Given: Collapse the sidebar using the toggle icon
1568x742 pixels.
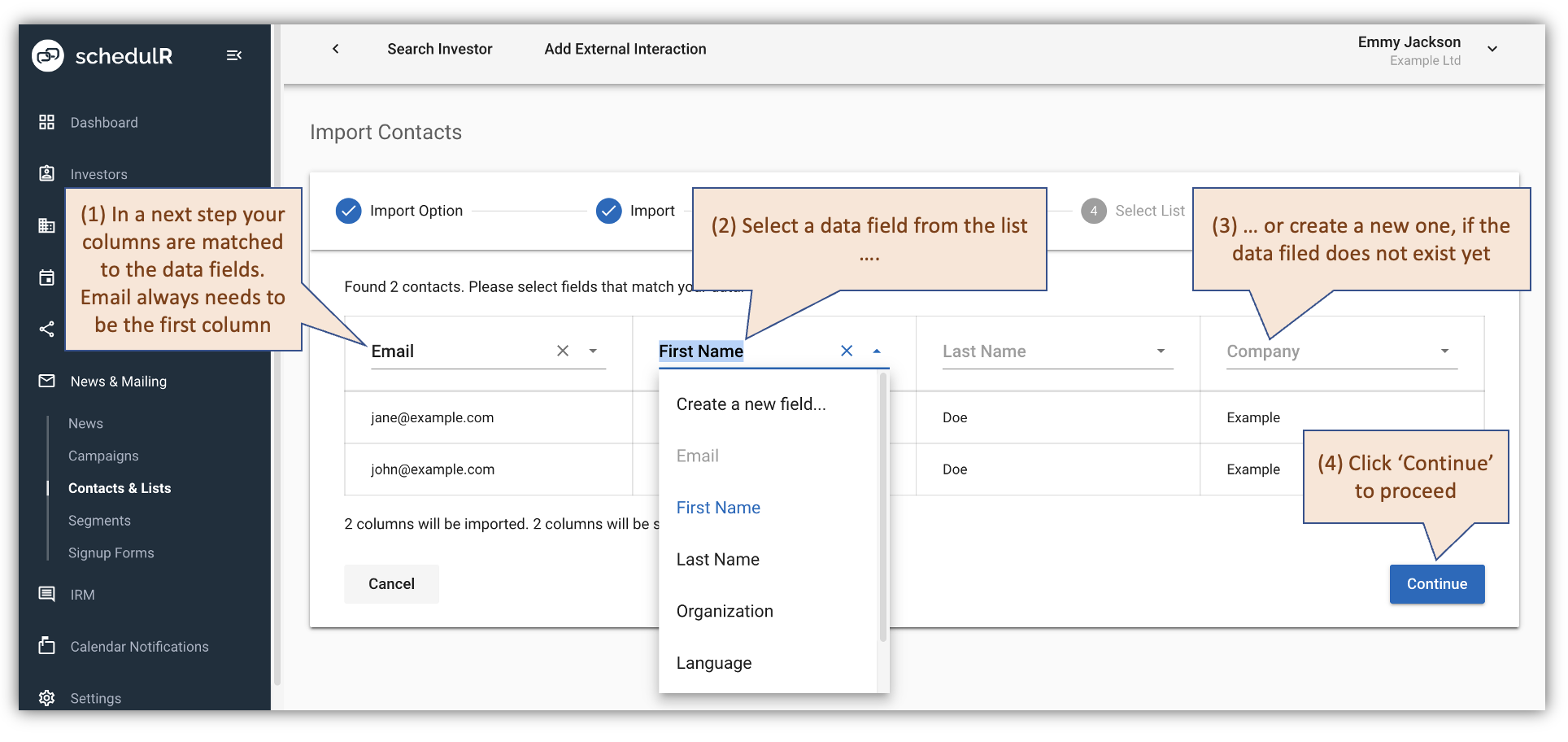Looking at the screenshot, I should (234, 55).
